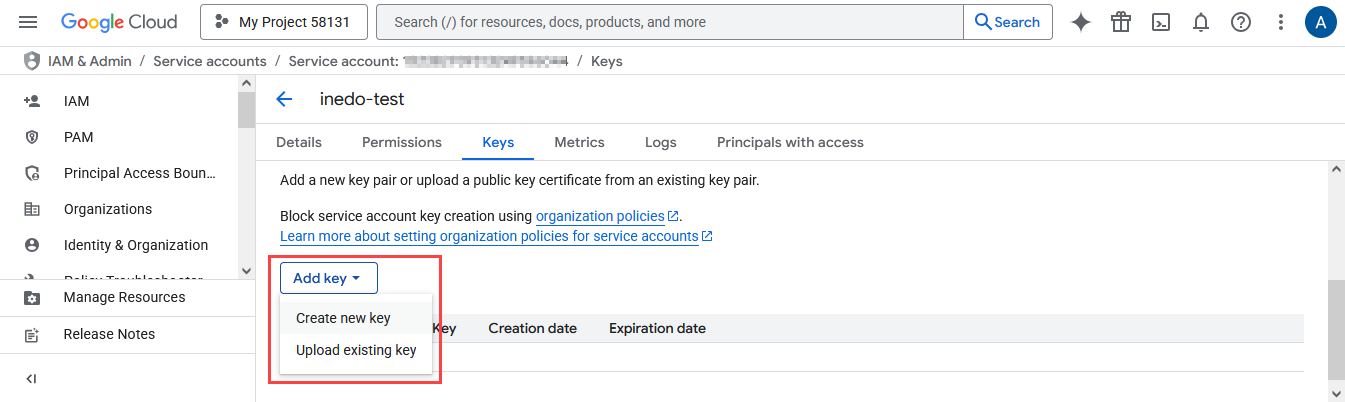
Task: Open the gift free trial icon
Action: coord(1121,22)
